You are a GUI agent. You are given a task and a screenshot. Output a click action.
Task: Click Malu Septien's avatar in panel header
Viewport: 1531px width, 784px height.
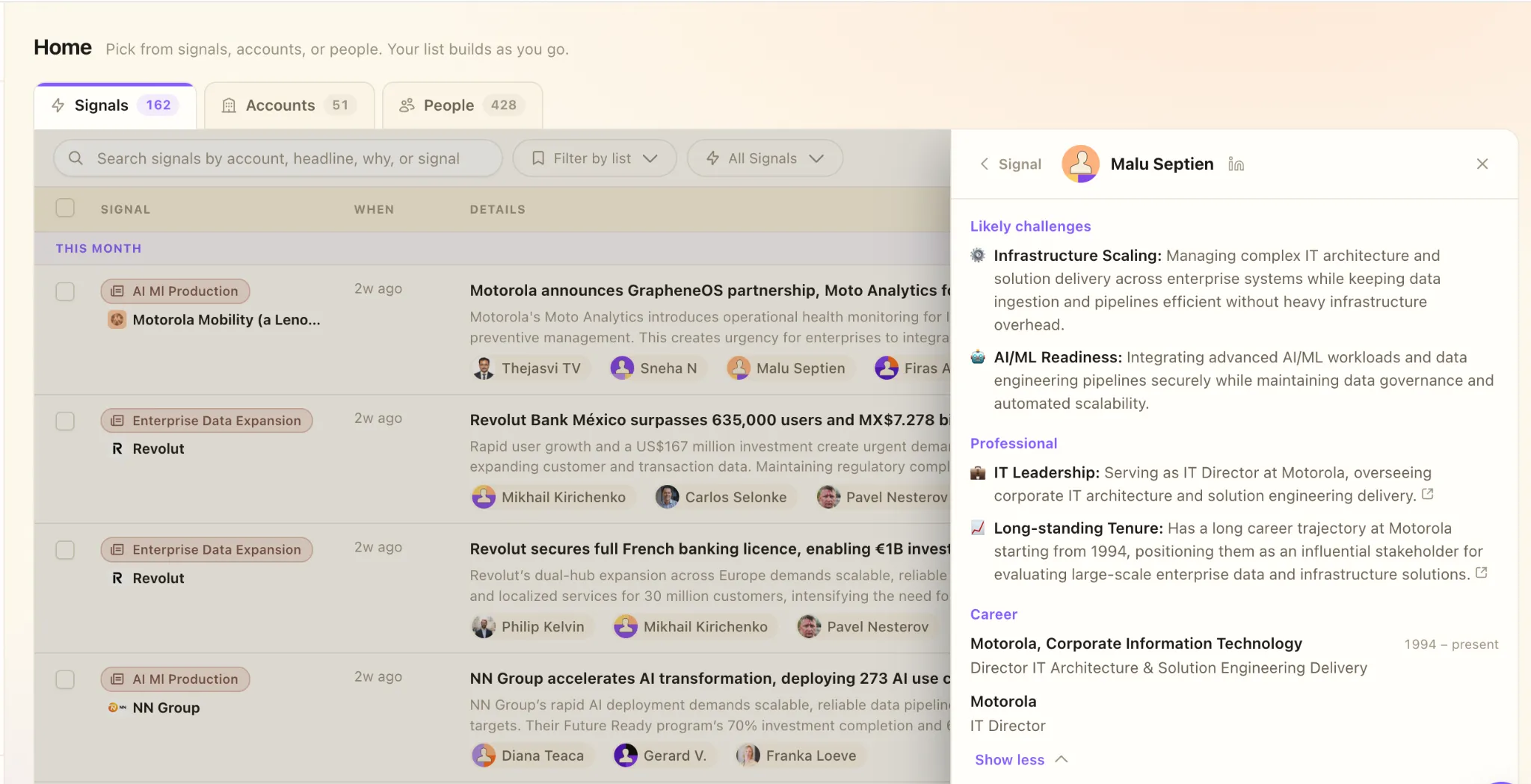click(x=1080, y=164)
